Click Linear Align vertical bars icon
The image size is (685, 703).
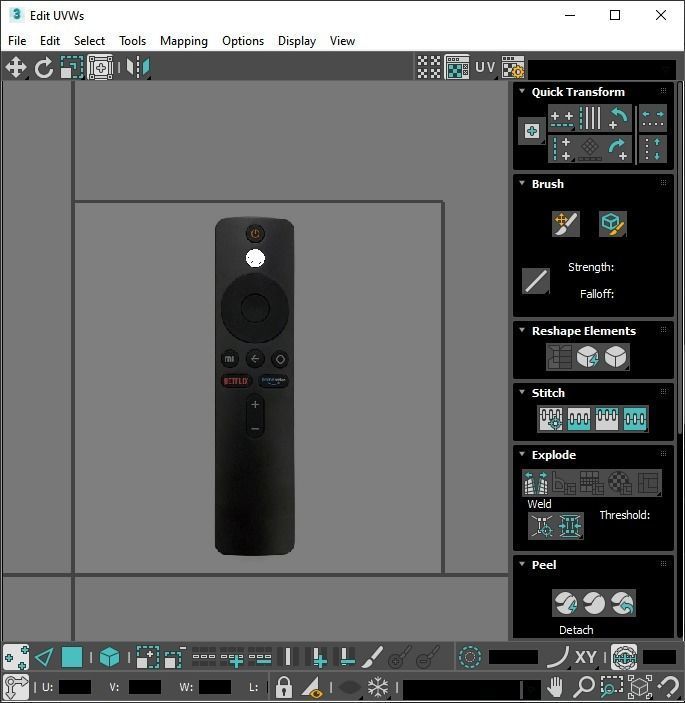pos(590,119)
